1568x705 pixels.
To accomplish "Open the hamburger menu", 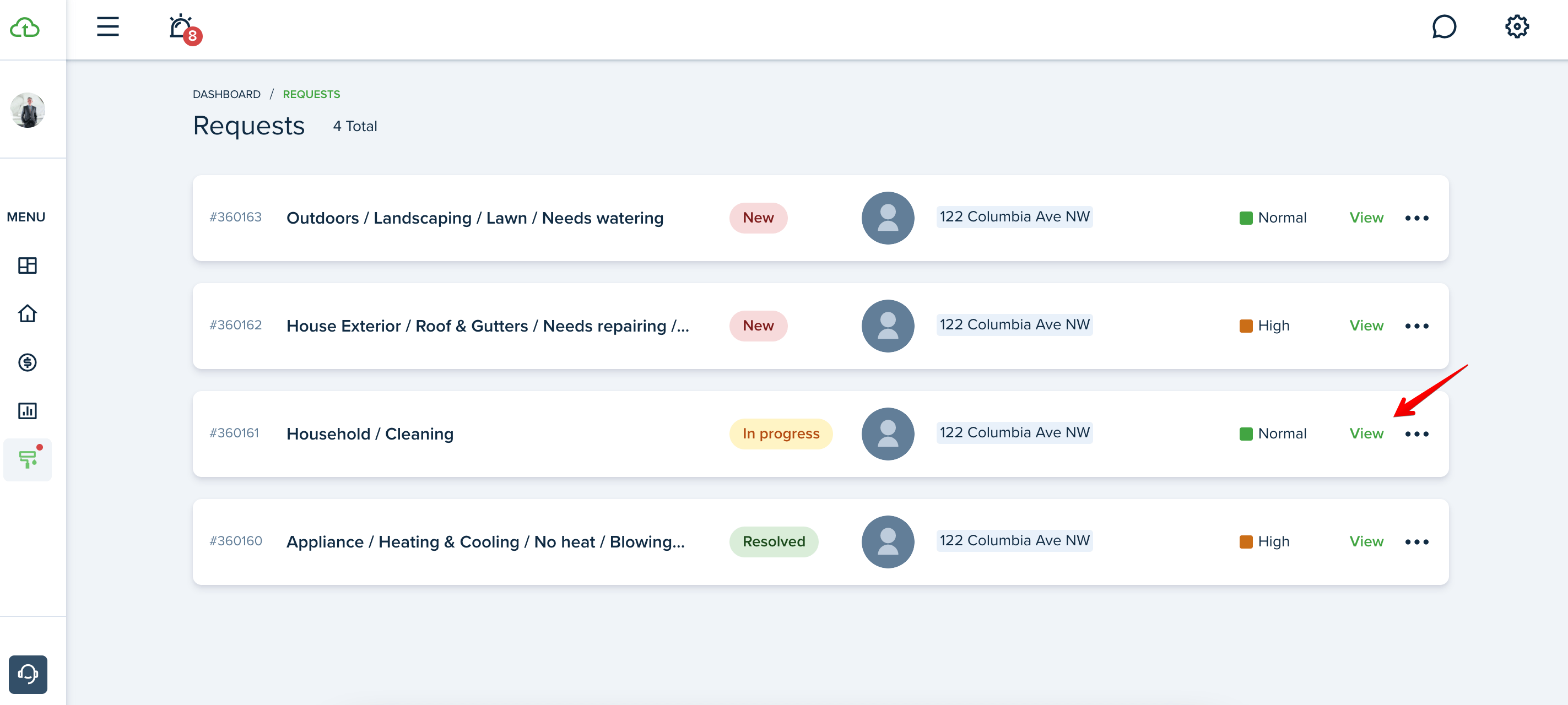I will 108,27.
